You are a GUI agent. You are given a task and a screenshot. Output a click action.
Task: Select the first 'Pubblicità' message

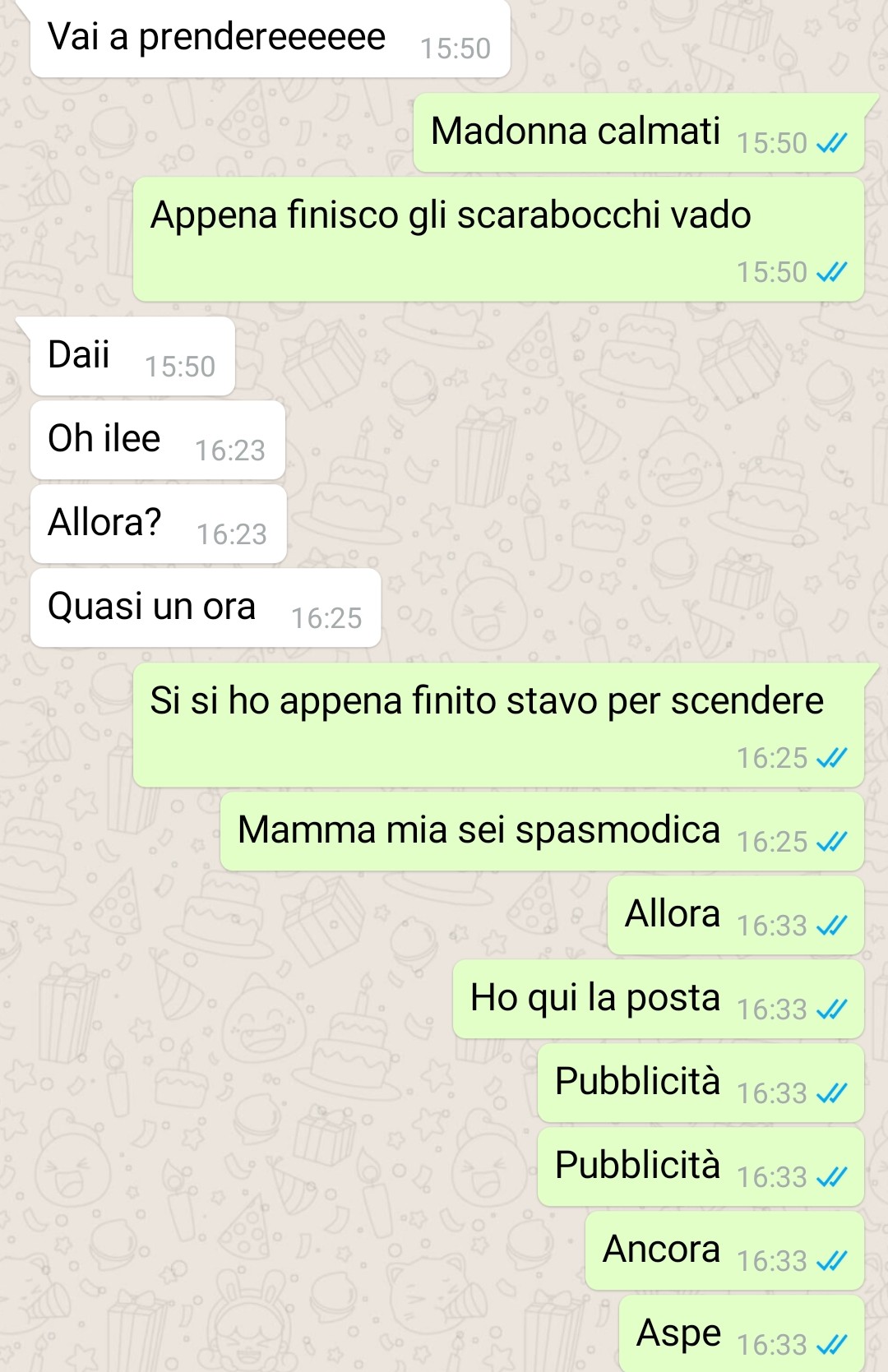[701, 1083]
